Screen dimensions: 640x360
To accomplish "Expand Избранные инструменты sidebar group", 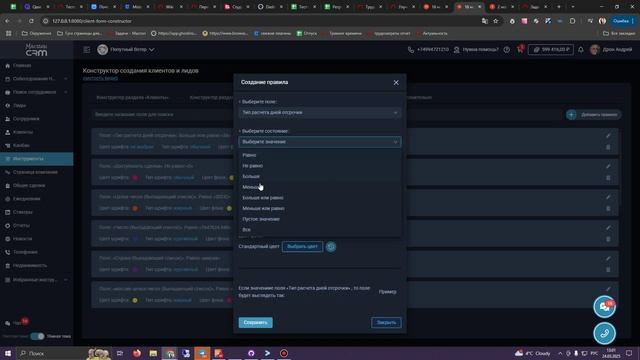I will click(37, 280).
